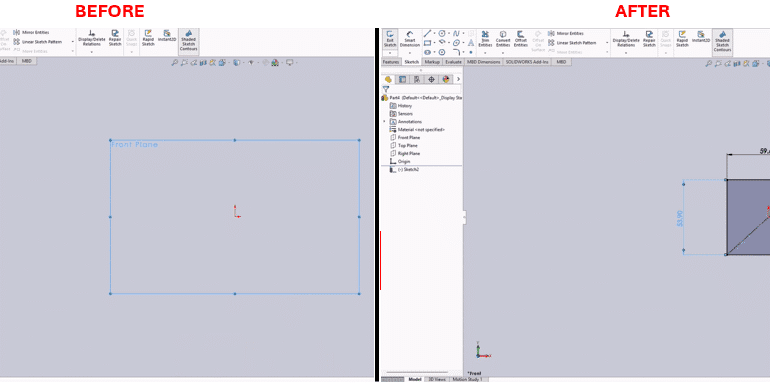
Task: Click Display/Delete Relations in BEFORE panel
Action: click(91, 38)
